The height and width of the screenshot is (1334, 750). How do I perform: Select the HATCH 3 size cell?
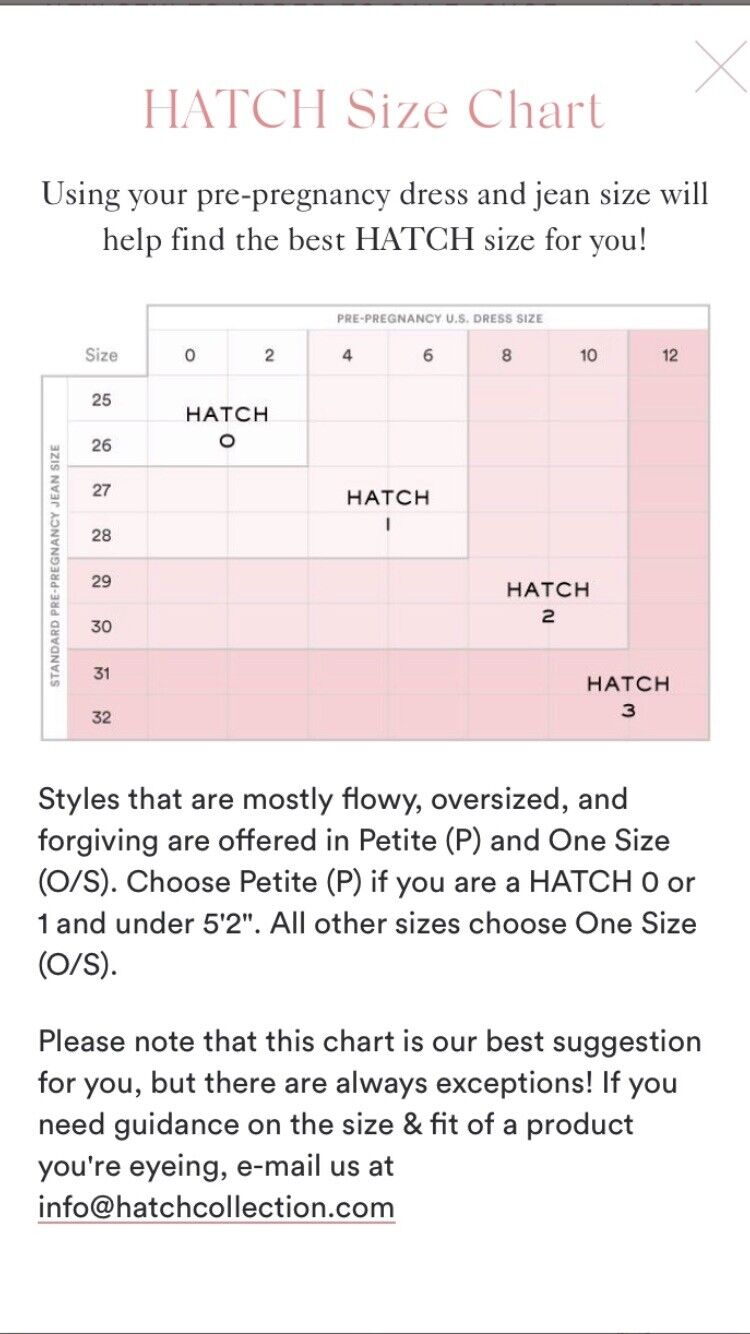coord(628,696)
